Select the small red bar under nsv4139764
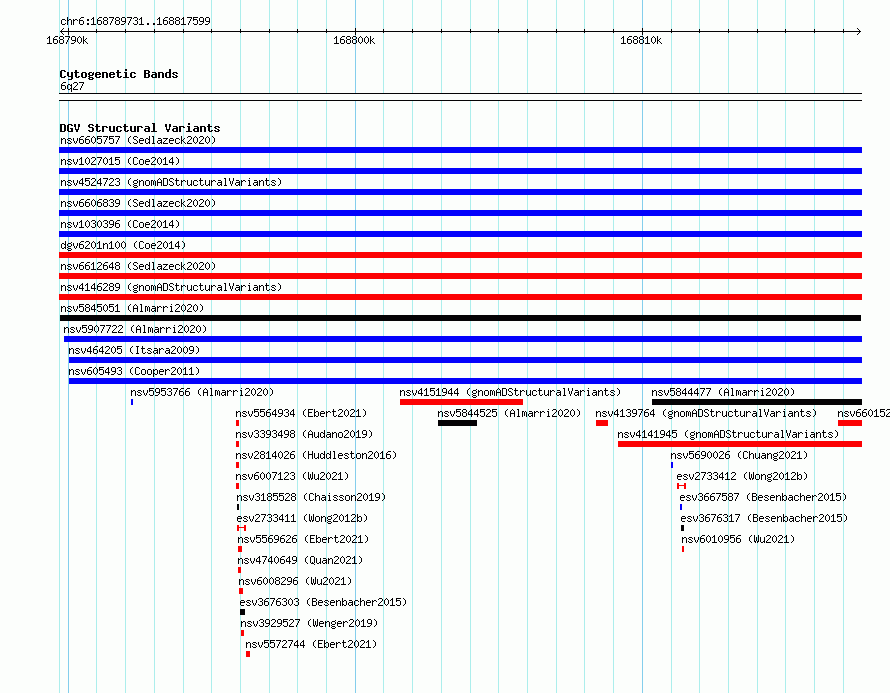Image resolution: width=890 pixels, height=693 pixels. point(602,423)
